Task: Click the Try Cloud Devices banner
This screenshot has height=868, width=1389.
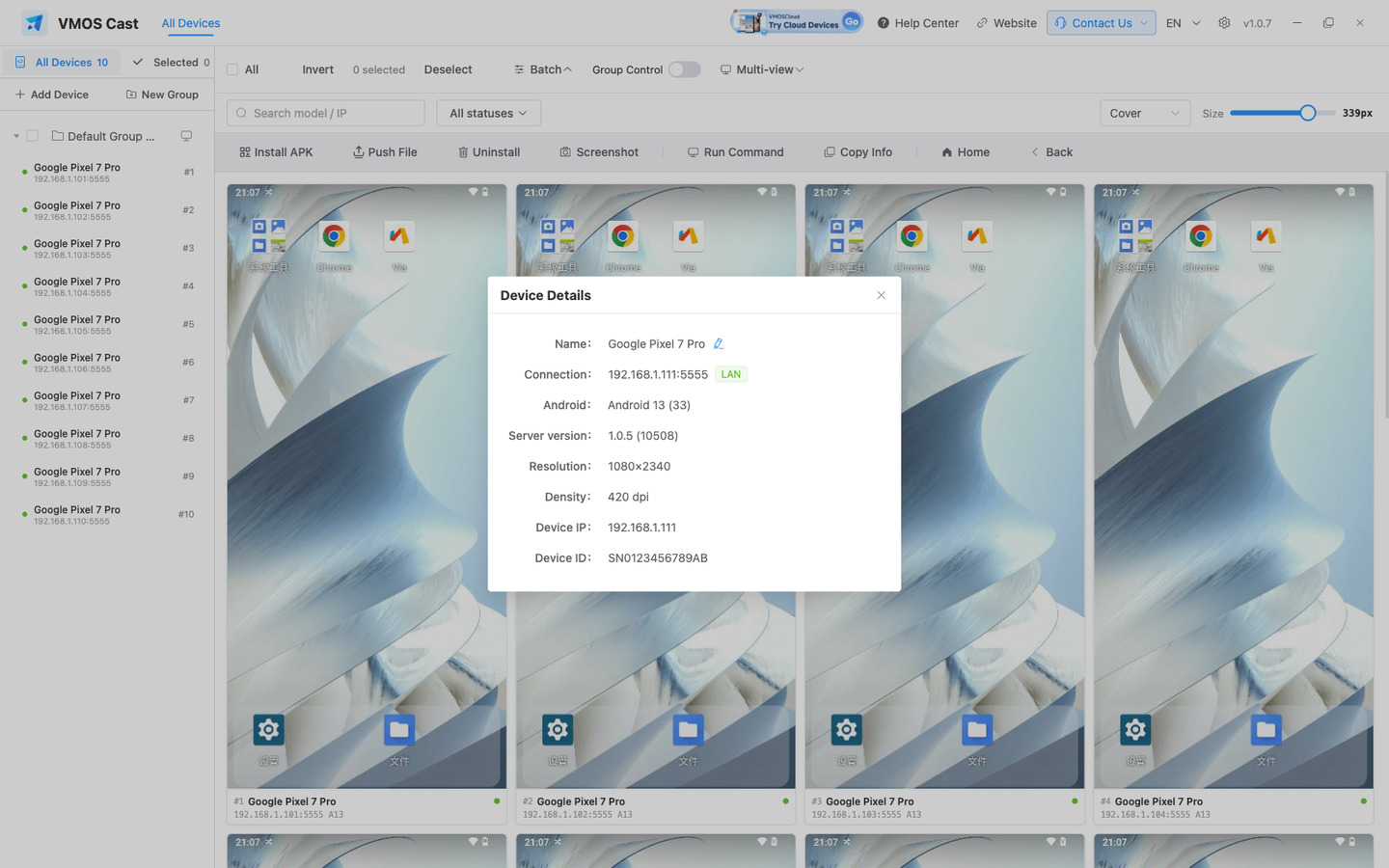Action: [796, 22]
